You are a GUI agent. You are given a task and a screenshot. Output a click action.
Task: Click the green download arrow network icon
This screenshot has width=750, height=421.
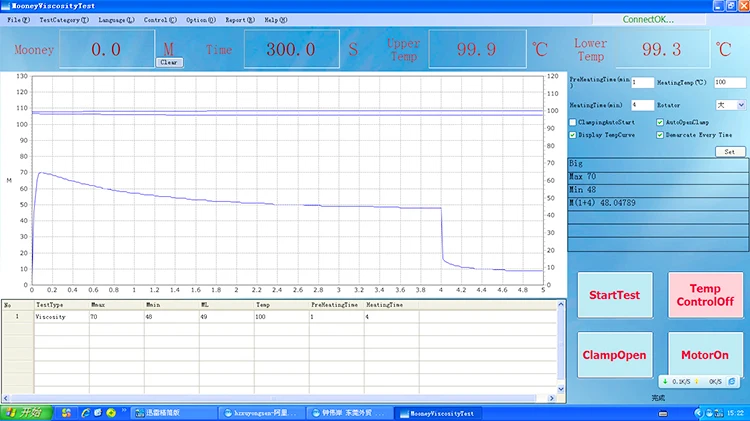coord(665,381)
